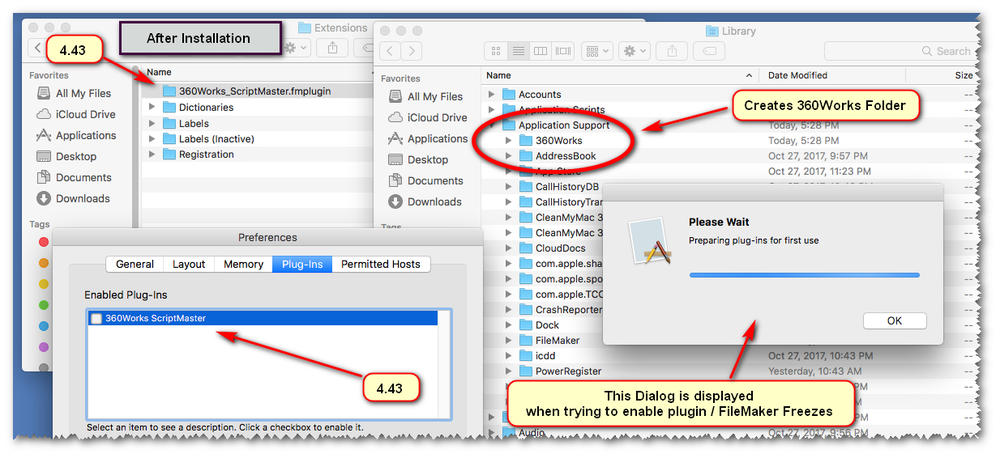Sort Library list by Size column
Screen dimensions: 1000x458
click(x=942, y=75)
